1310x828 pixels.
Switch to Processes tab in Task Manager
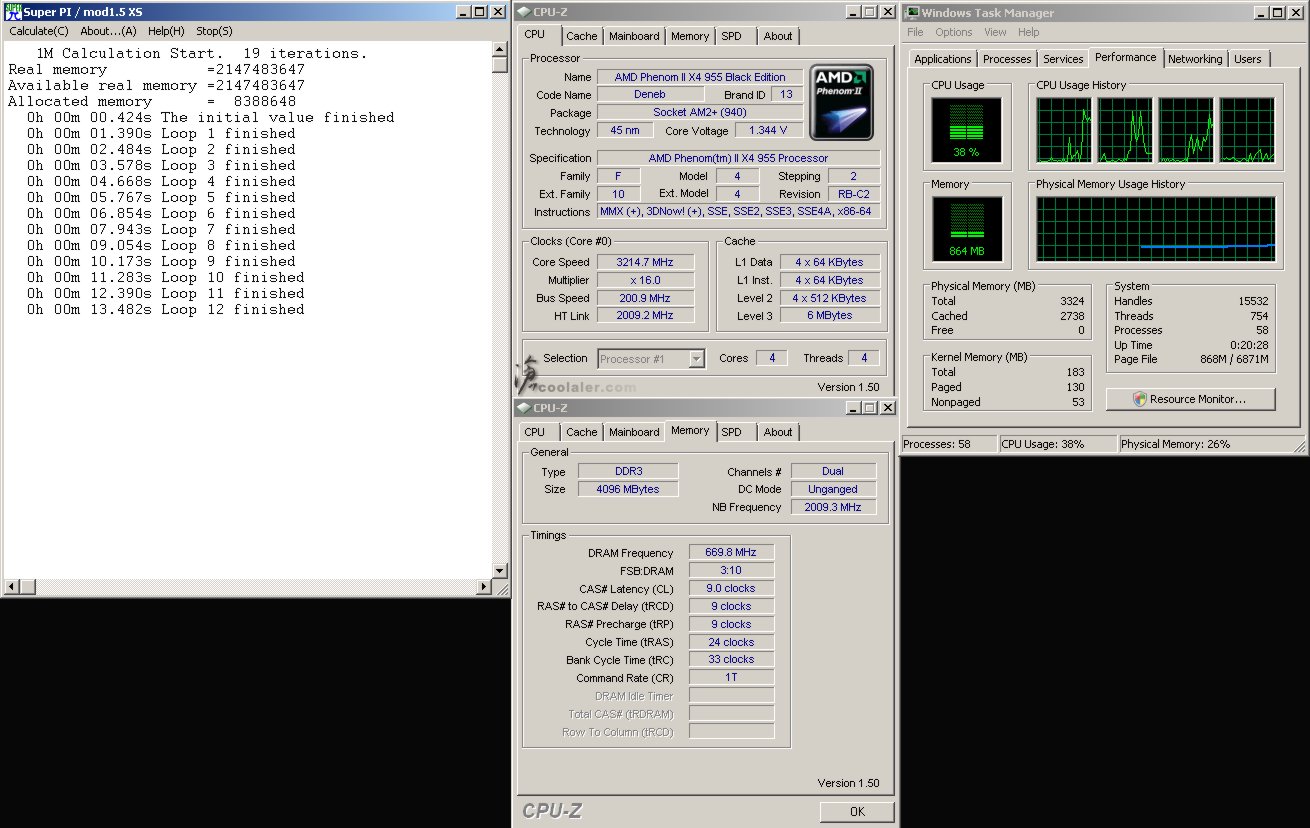(1007, 59)
